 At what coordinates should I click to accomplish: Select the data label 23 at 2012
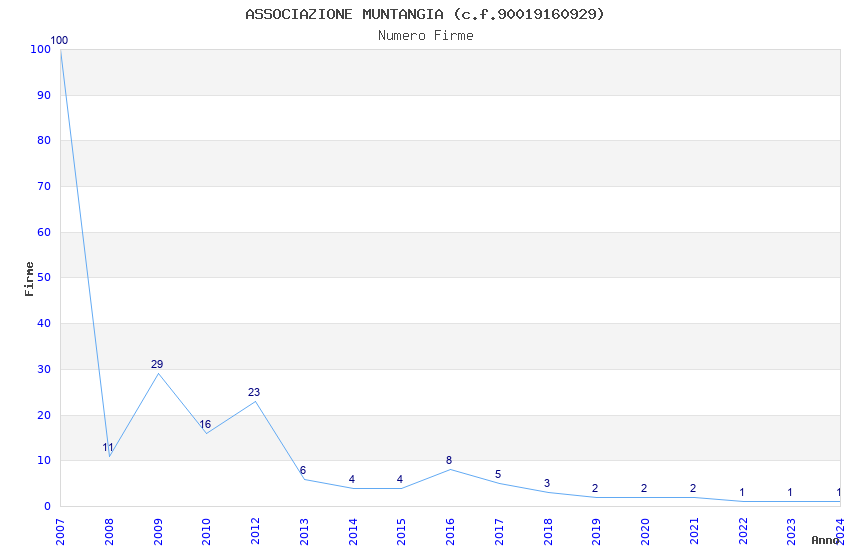pos(254,392)
